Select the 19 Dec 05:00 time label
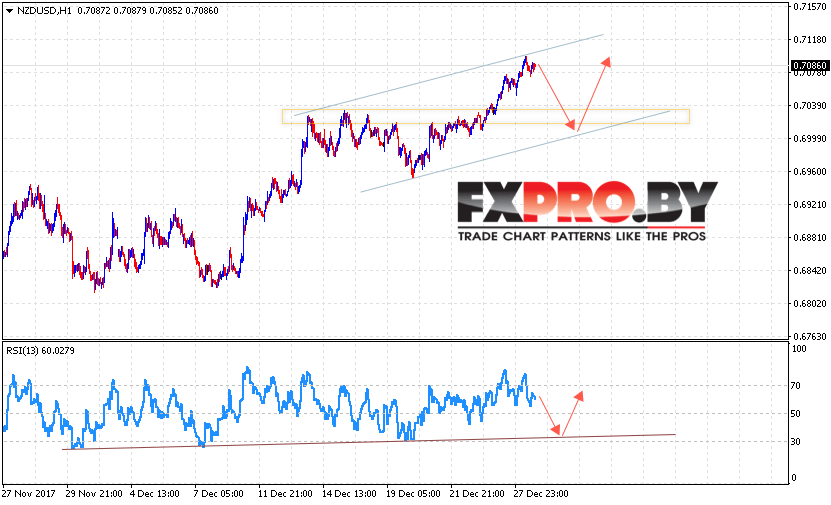This screenshot has height=505, width=831. [x=413, y=494]
